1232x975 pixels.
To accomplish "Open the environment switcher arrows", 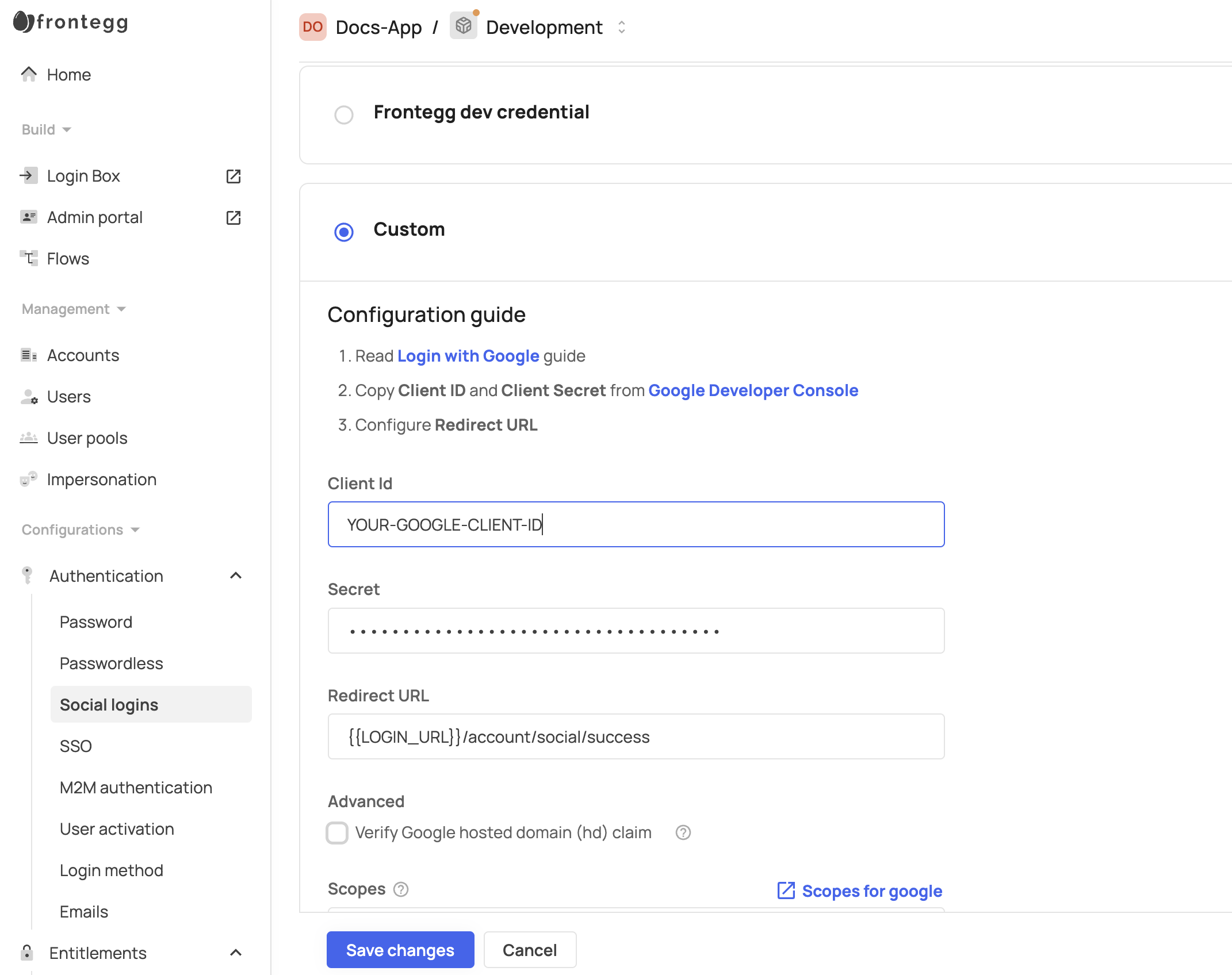I will point(621,27).
